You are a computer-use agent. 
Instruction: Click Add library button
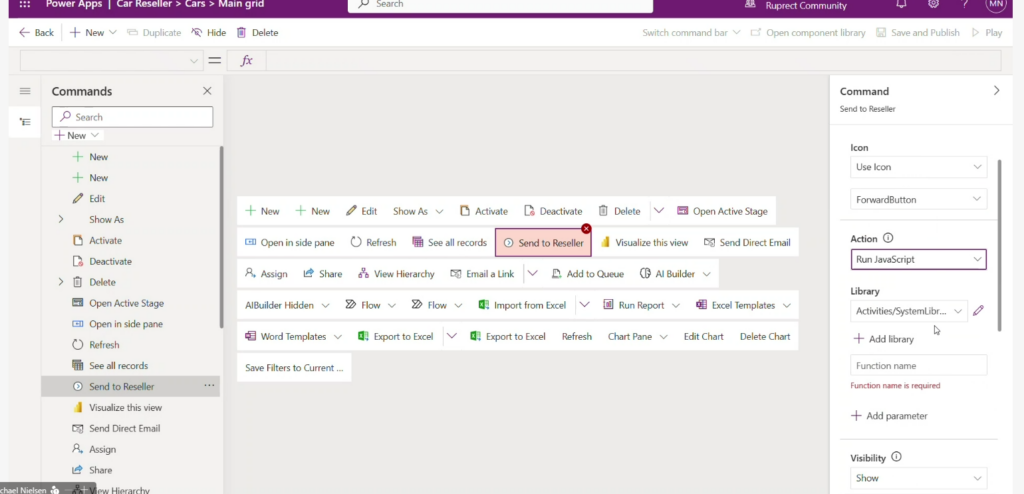[x=882, y=340]
